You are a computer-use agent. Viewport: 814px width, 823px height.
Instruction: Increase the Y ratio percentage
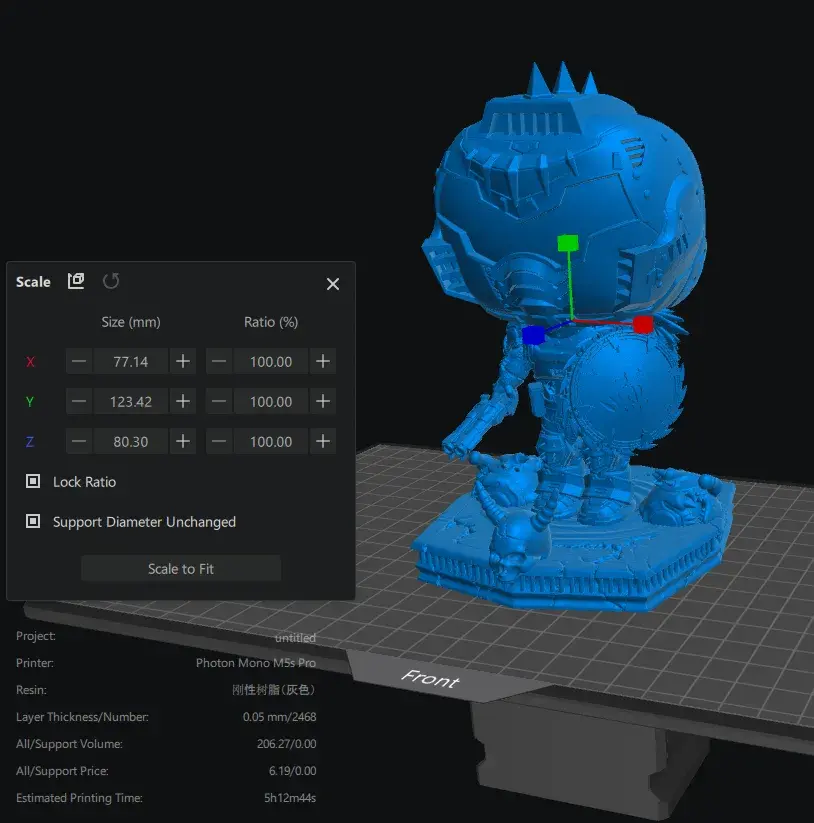[x=323, y=402]
